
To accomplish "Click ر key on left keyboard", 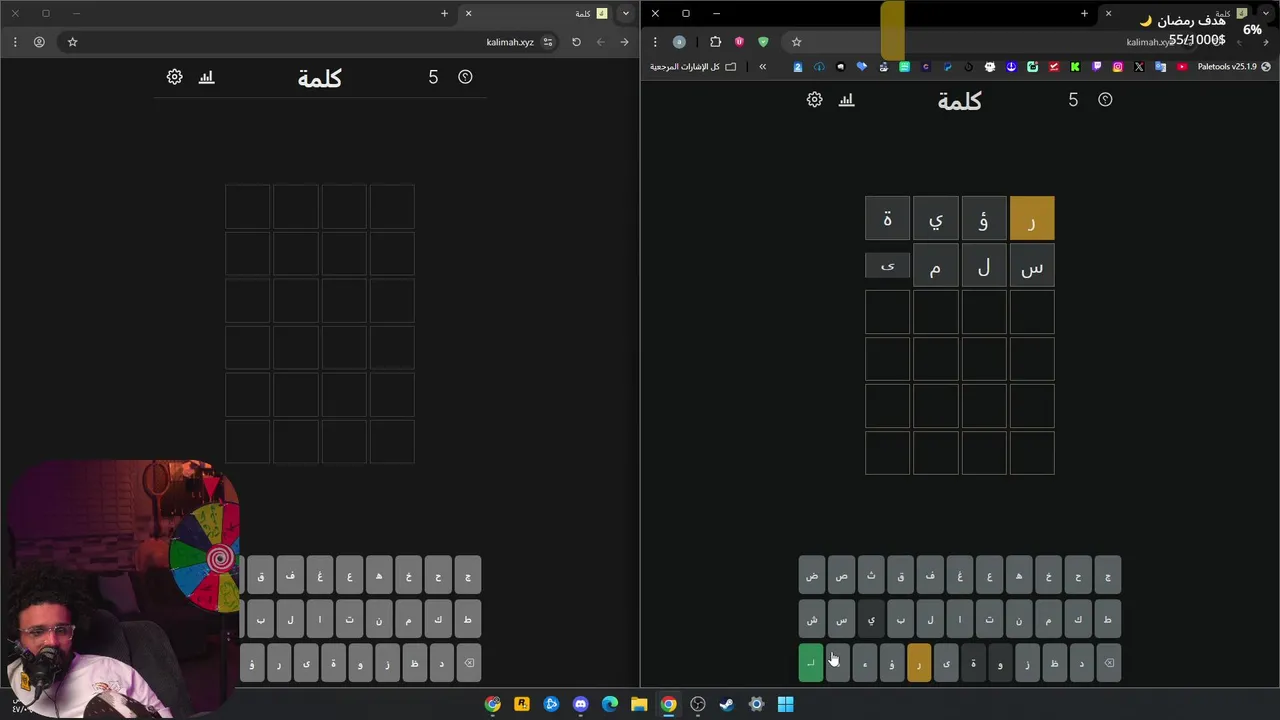I will coord(279,663).
